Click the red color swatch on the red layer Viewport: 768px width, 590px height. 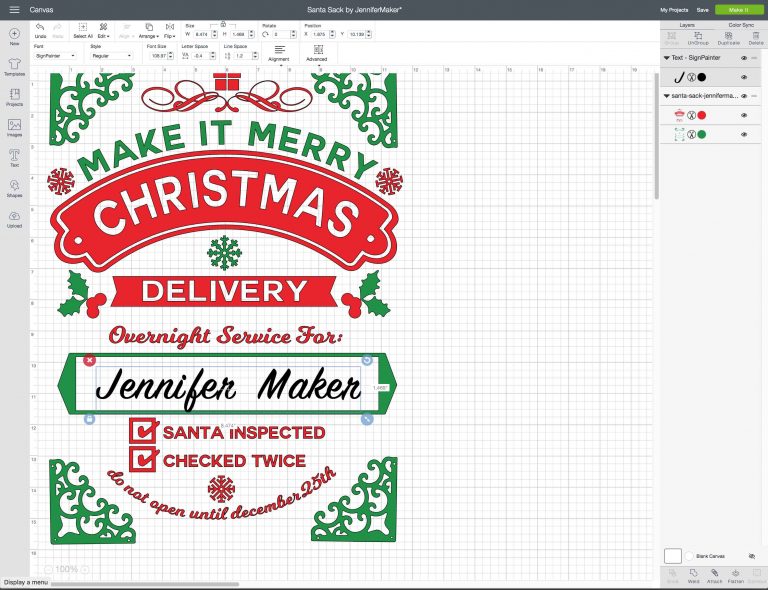pyautogui.click(x=702, y=116)
